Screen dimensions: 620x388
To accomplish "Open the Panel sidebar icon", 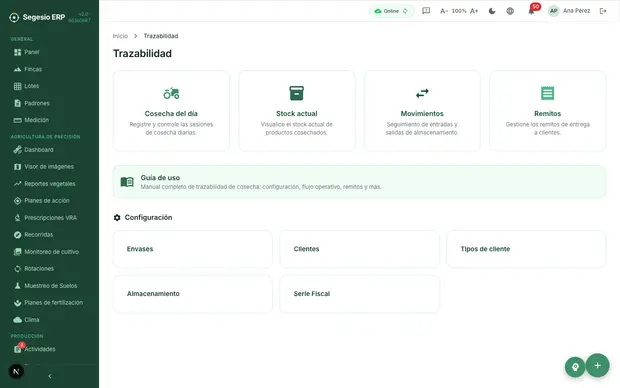I will tap(17, 52).
